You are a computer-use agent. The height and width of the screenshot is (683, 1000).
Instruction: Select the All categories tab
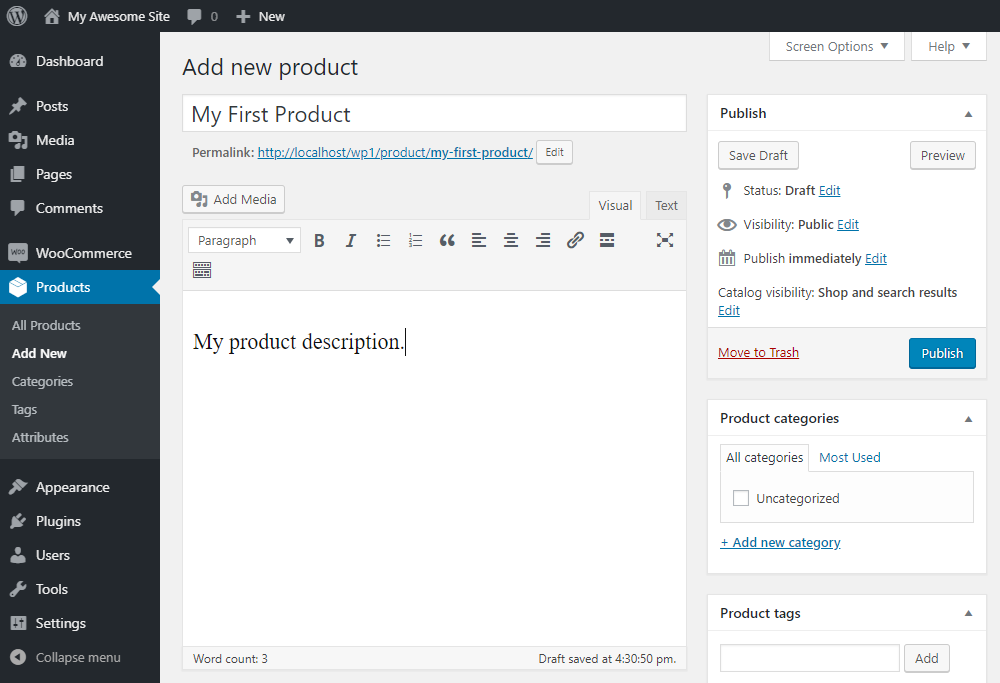(x=764, y=458)
